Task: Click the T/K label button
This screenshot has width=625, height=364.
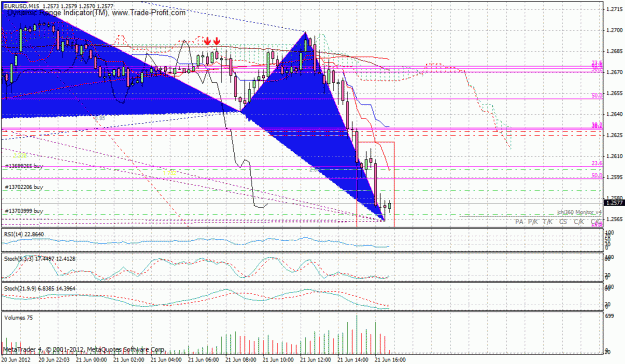Action: point(548,221)
